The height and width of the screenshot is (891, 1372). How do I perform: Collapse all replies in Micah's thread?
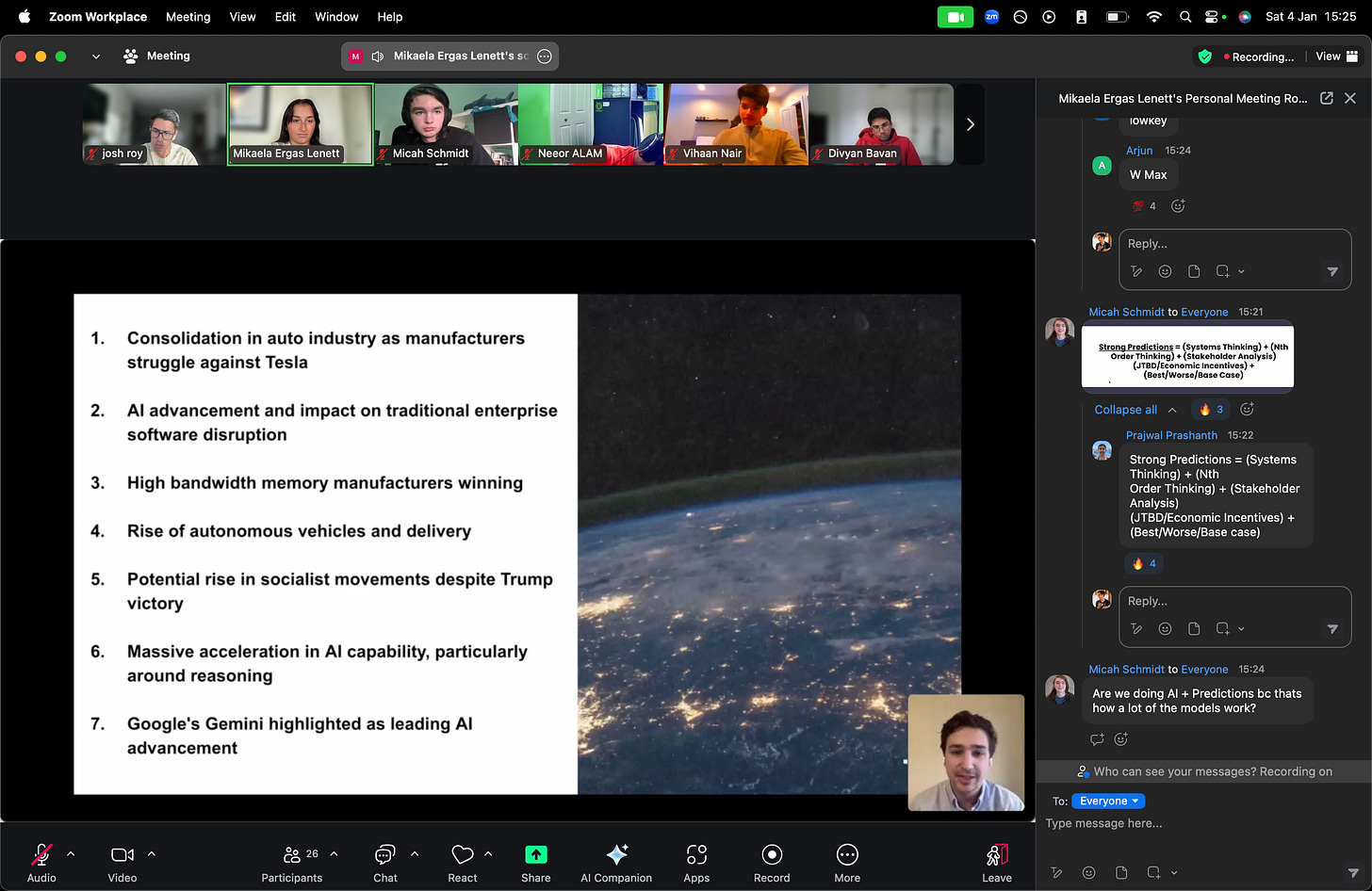pyautogui.click(x=1135, y=410)
